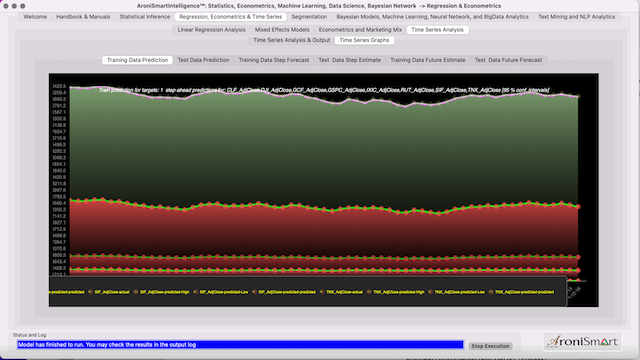
Task: Switch to Linear Regression Analysis sub-tab
Action: click(x=211, y=30)
